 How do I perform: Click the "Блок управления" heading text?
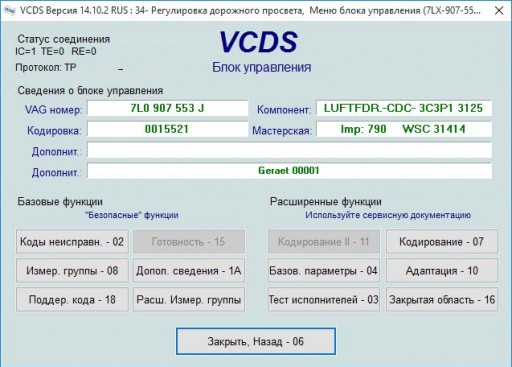[x=262, y=67]
